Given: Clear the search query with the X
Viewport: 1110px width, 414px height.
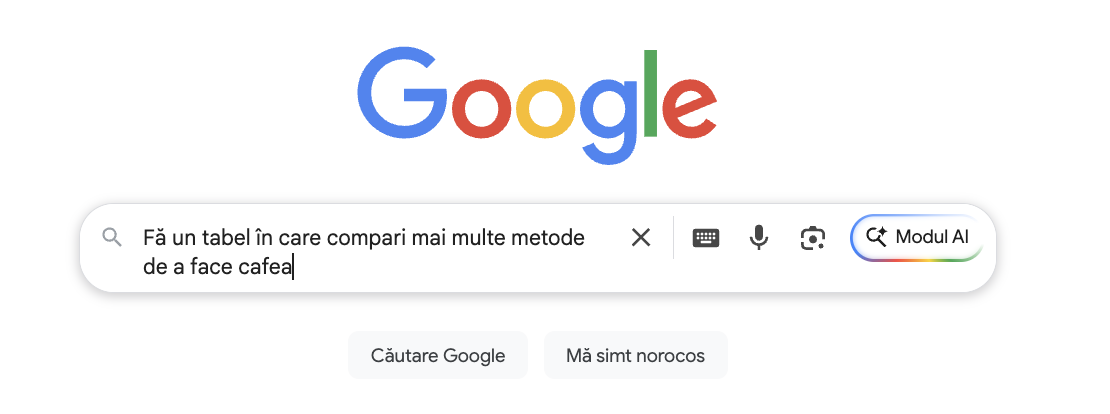Looking at the screenshot, I should 640,237.
